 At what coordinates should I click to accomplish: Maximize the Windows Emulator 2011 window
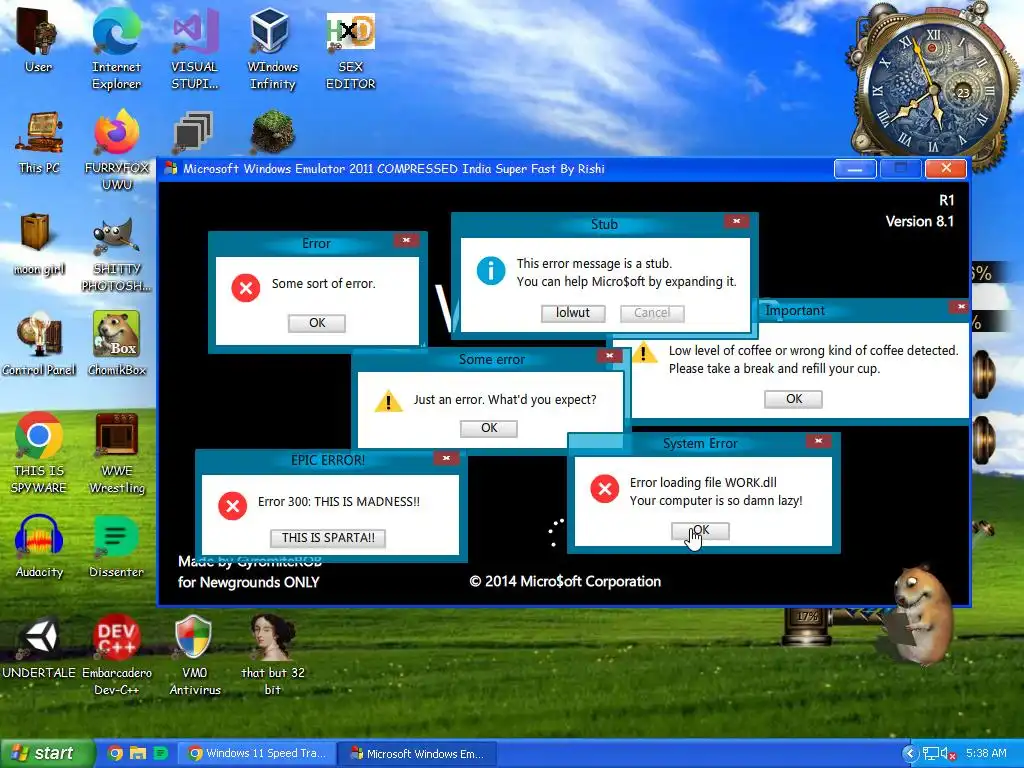[x=901, y=168]
